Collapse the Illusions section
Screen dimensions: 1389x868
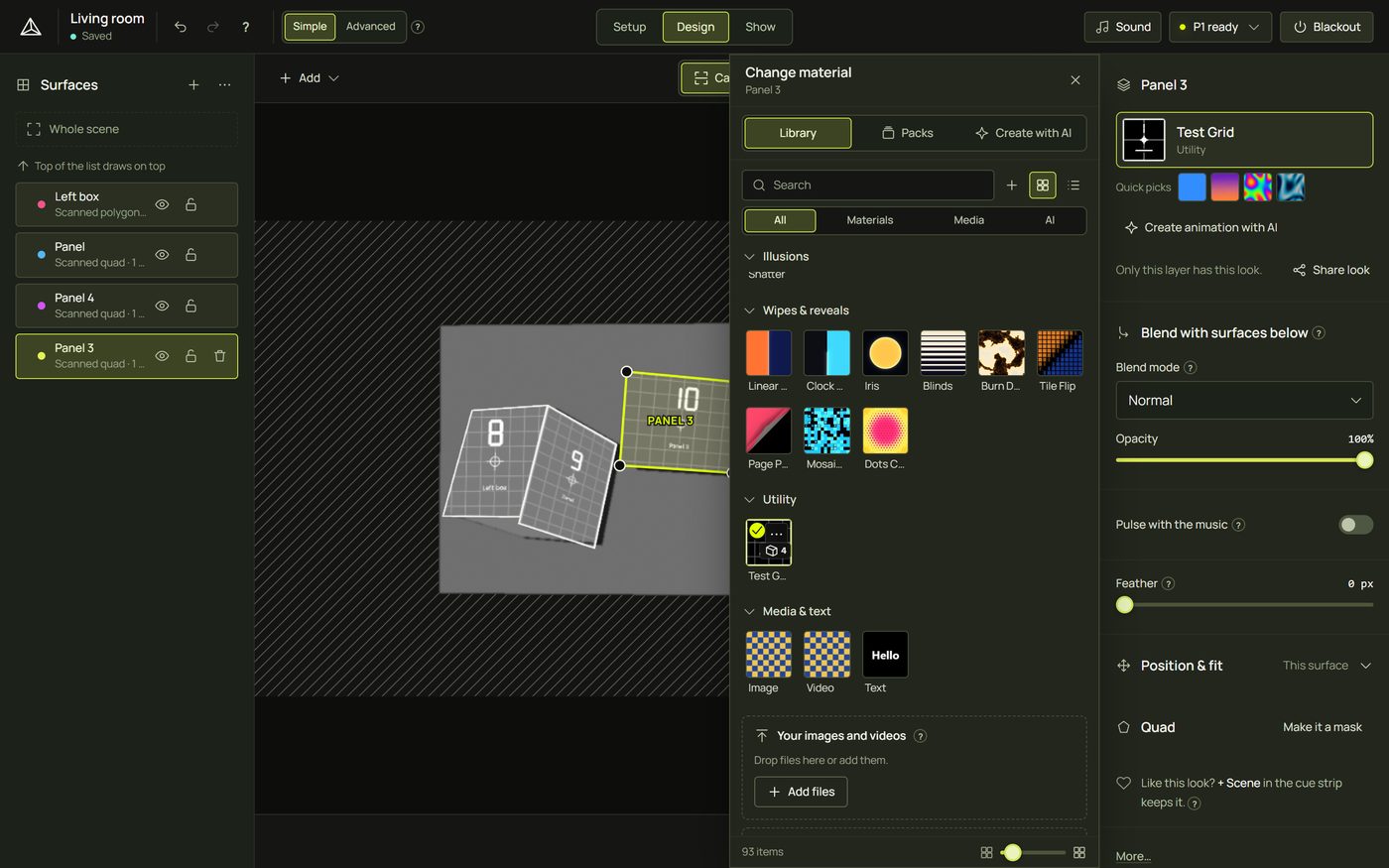[750, 257]
